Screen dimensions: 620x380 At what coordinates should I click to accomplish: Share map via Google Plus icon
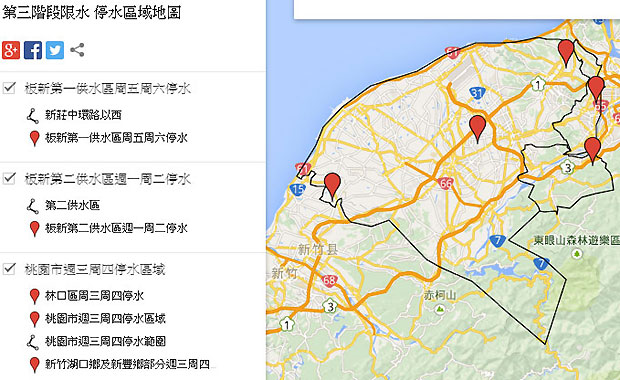point(11,50)
